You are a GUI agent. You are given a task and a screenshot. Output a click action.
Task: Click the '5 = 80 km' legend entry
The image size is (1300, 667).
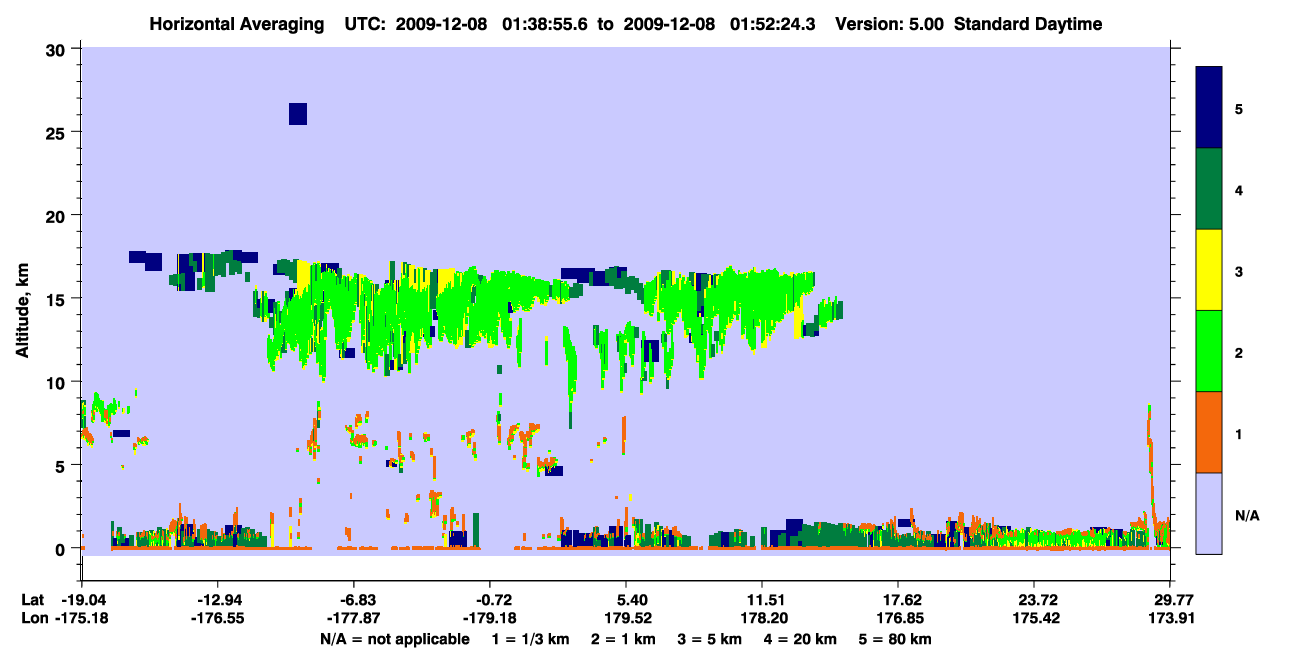click(x=893, y=639)
